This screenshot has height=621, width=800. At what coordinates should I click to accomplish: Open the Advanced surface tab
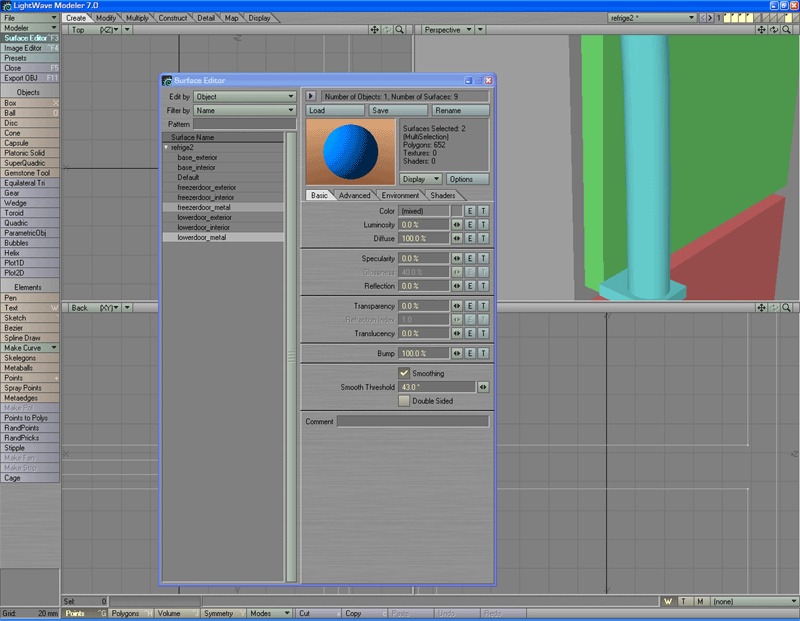(355, 195)
